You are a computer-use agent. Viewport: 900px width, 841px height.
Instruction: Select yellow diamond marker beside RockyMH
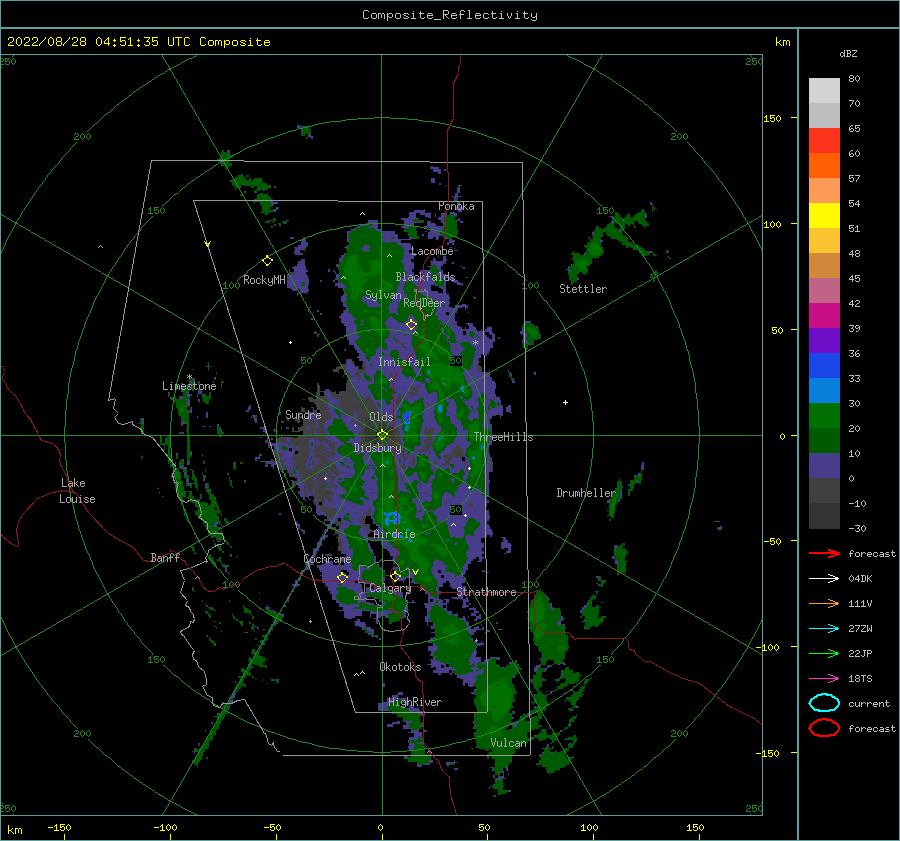coord(267,261)
